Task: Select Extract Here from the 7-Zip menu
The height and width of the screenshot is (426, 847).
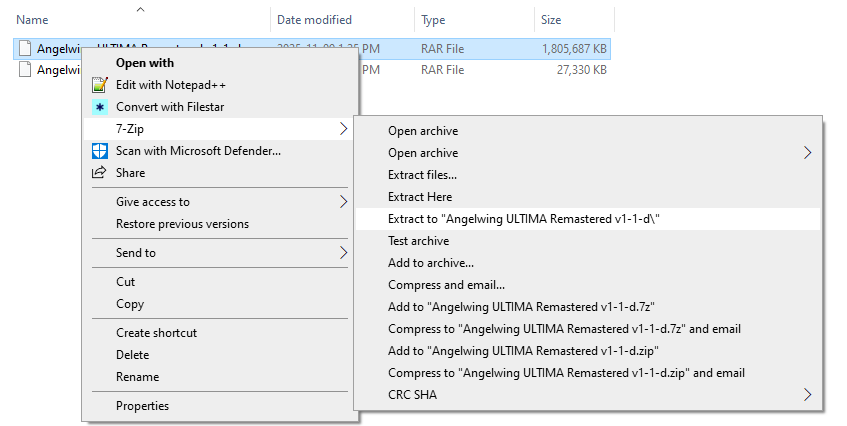Action: point(420,197)
